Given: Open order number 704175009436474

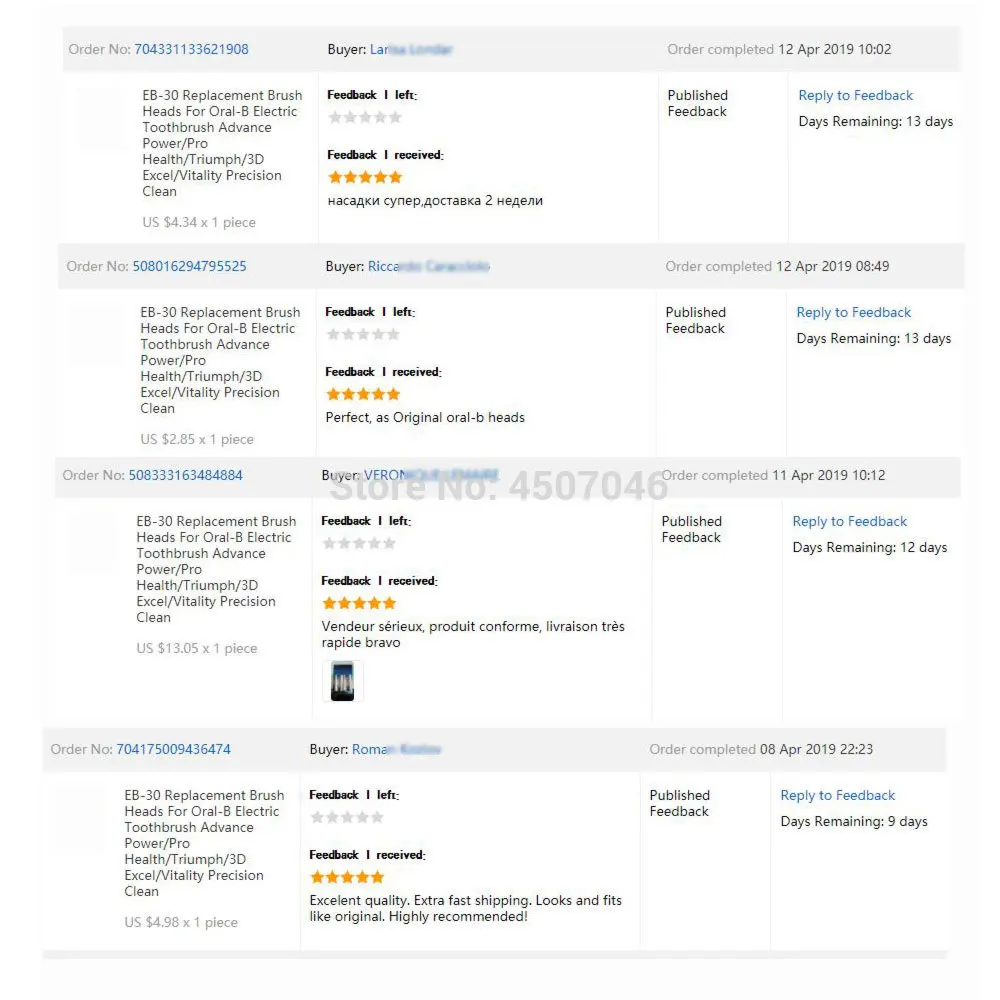Looking at the screenshot, I should pyautogui.click(x=173, y=749).
